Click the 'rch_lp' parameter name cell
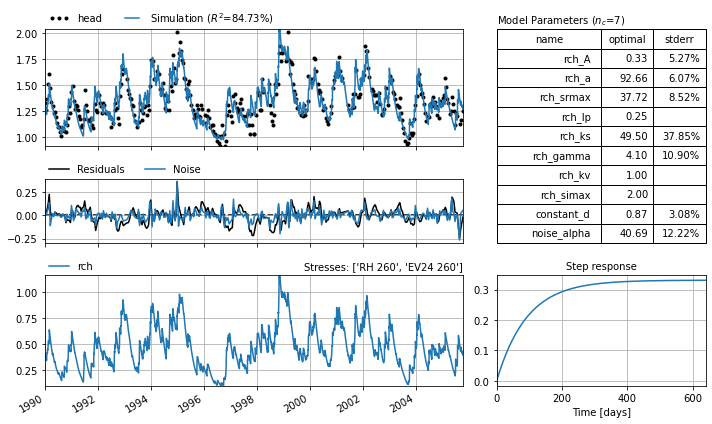The width and height of the screenshot is (712, 424). [x=549, y=117]
